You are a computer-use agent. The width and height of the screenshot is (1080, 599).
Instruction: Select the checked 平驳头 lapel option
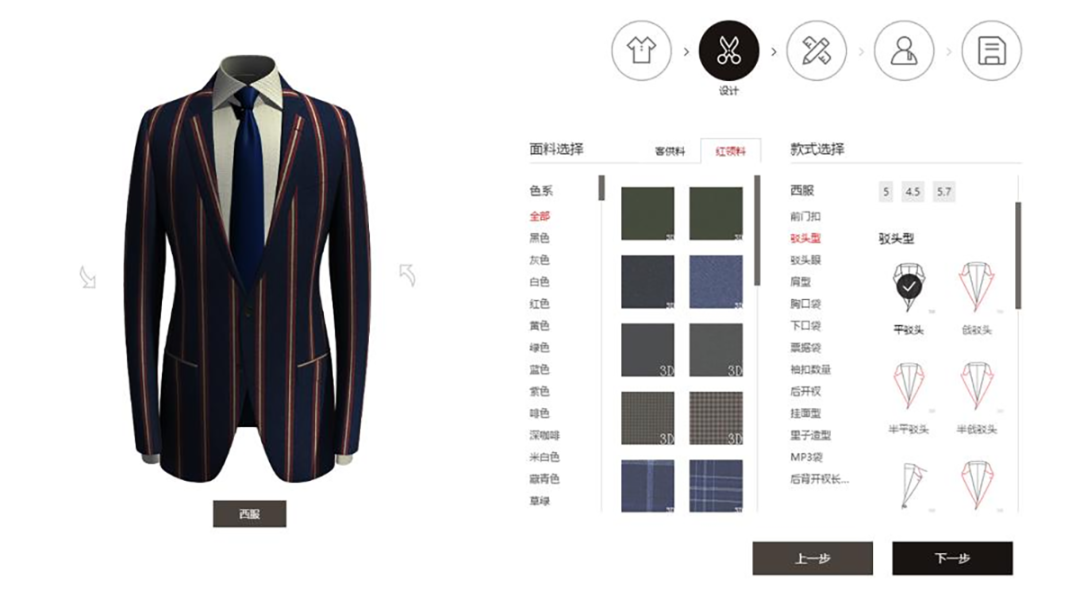pos(908,287)
